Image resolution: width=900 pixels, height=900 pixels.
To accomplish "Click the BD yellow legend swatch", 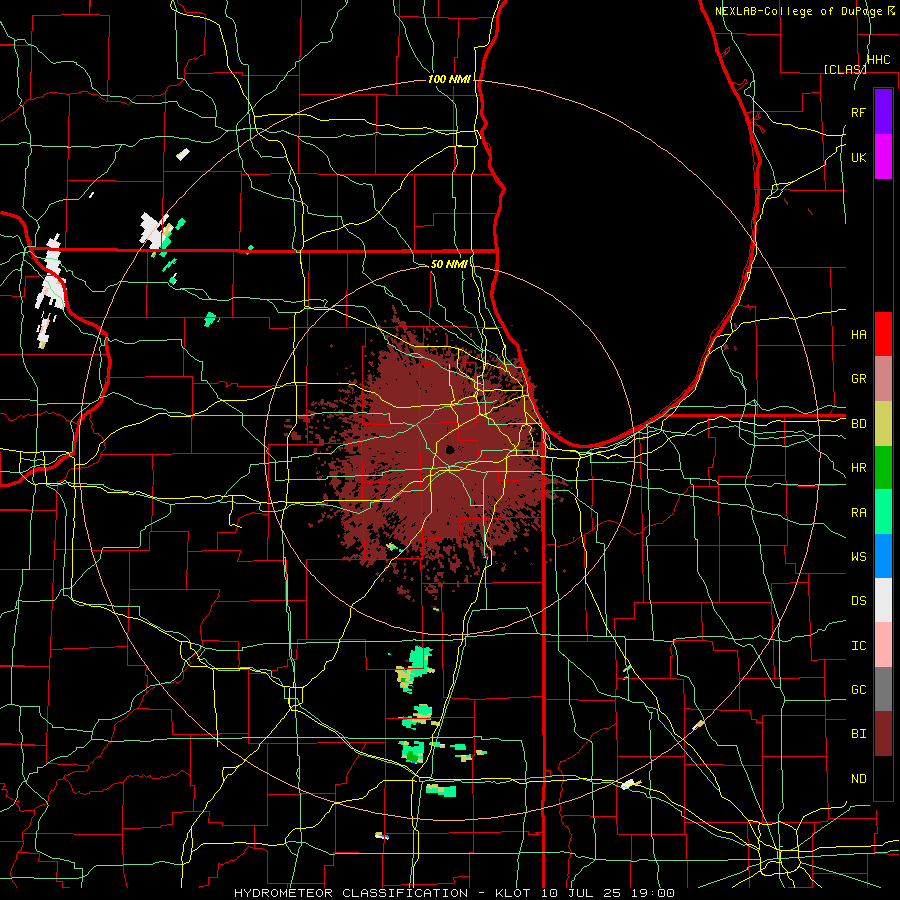I will (883, 424).
